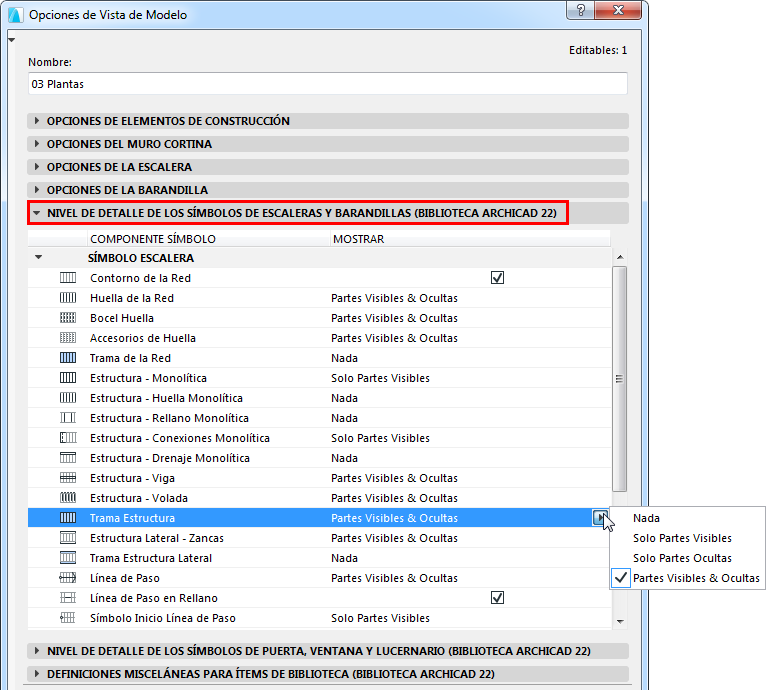Click the Símbolo Inicio Línea de Paso icon
The width and height of the screenshot is (767, 690).
click(x=68, y=618)
